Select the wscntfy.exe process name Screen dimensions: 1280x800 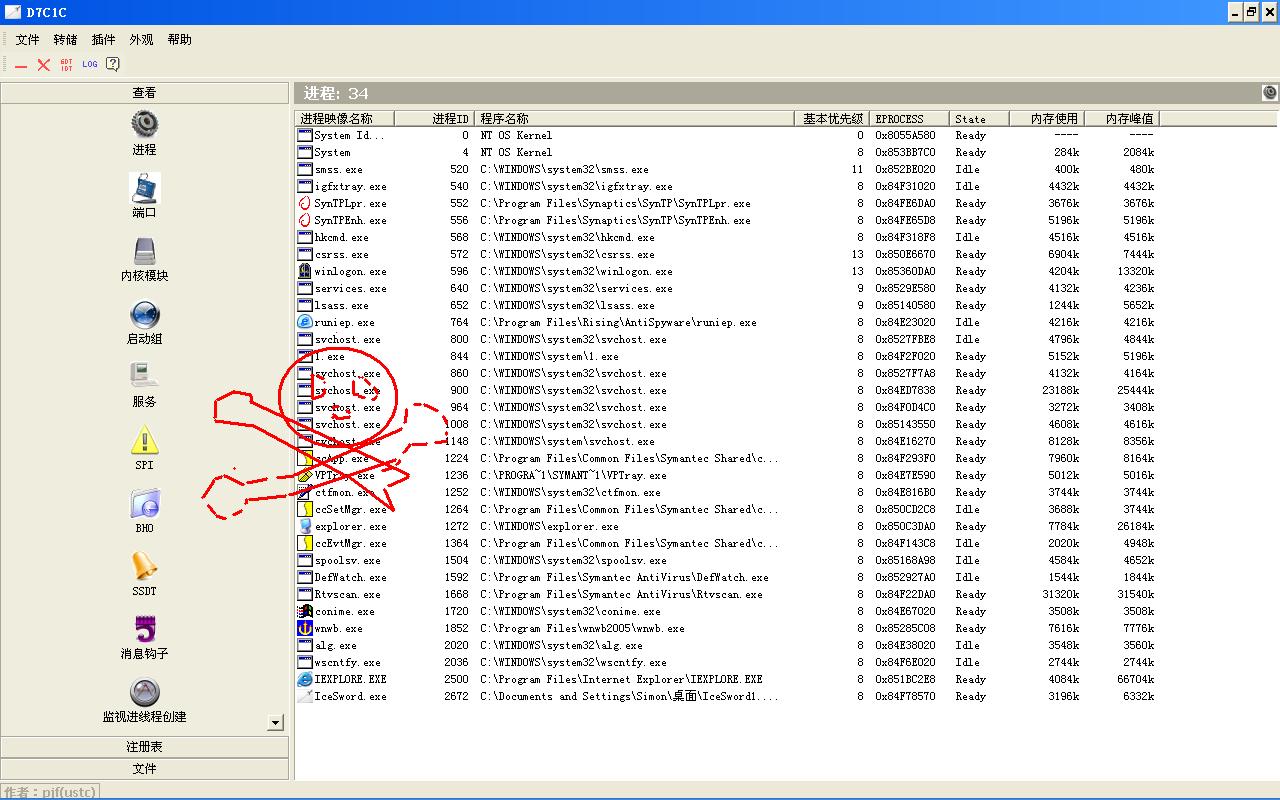coord(347,662)
